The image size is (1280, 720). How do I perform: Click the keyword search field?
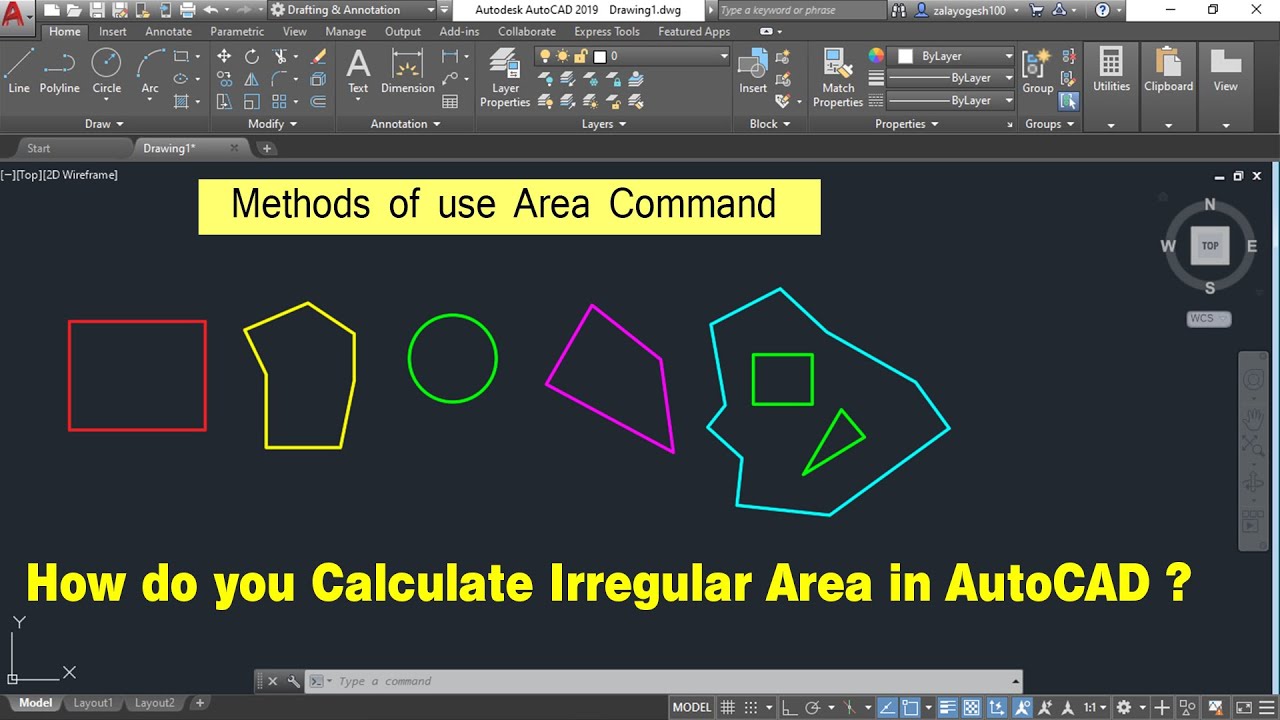(x=801, y=10)
